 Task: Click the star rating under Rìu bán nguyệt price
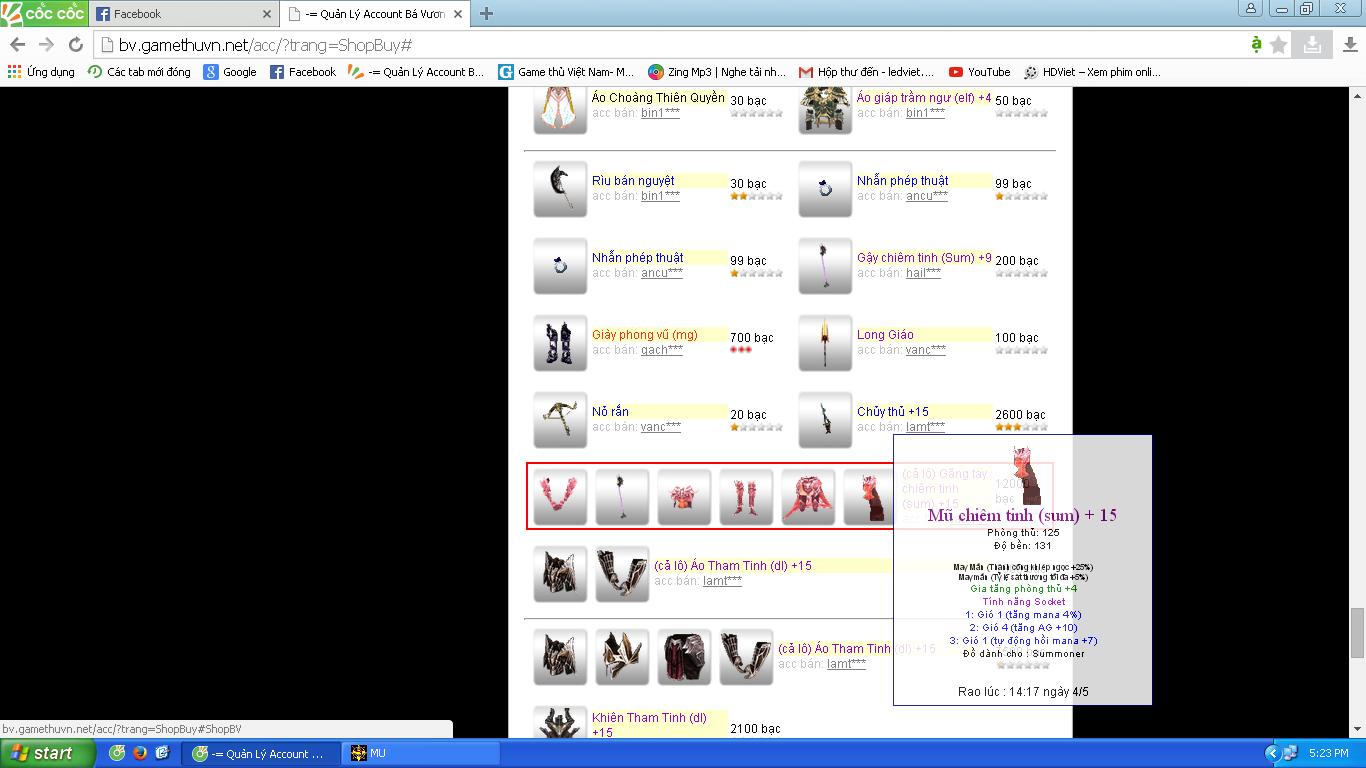[x=756, y=197]
